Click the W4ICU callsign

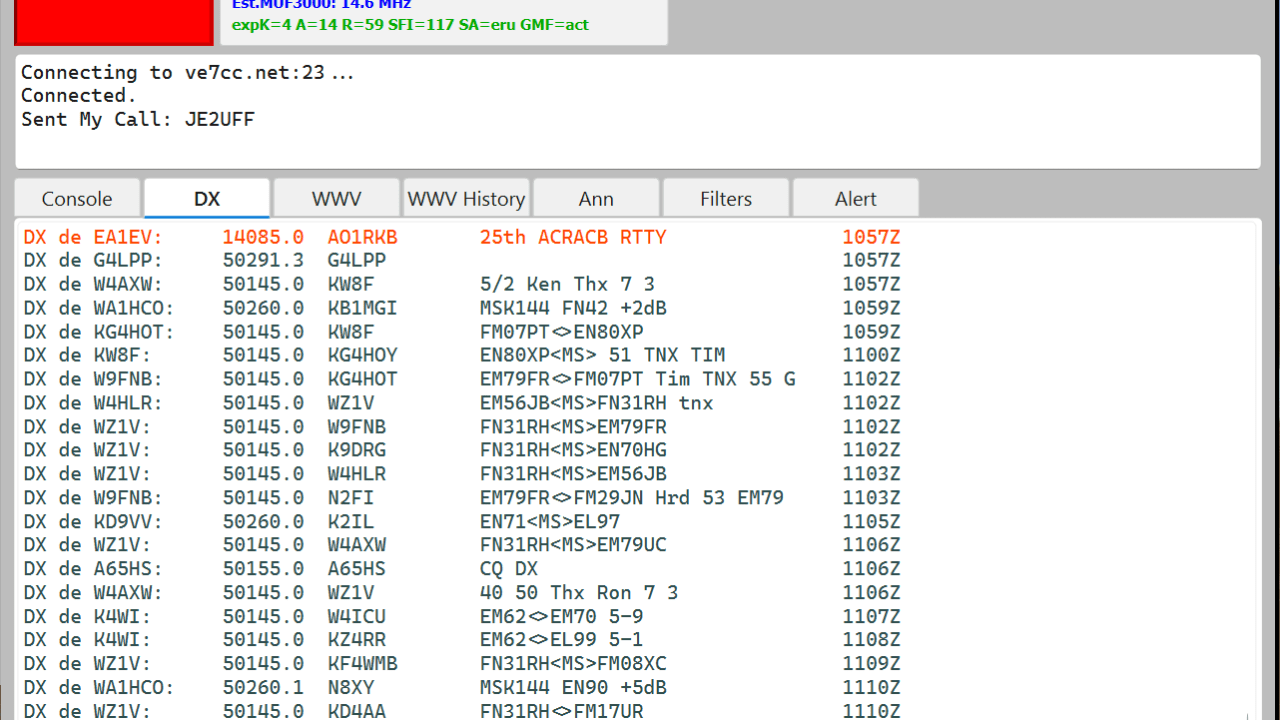(x=356, y=617)
